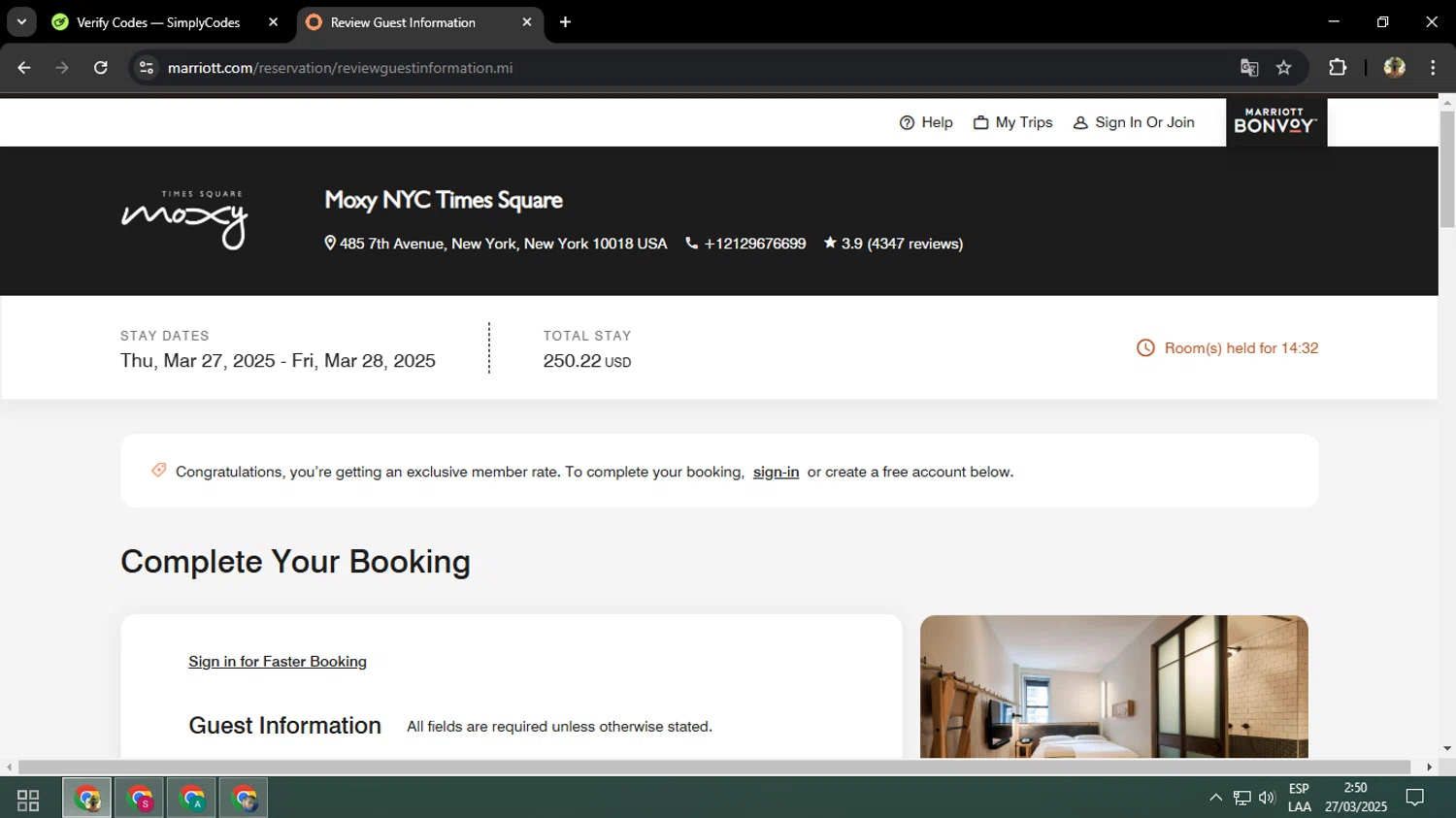Click the Complete Your Booking heading
This screenshot has height=818, width=1456.
[x=295, y=562]
